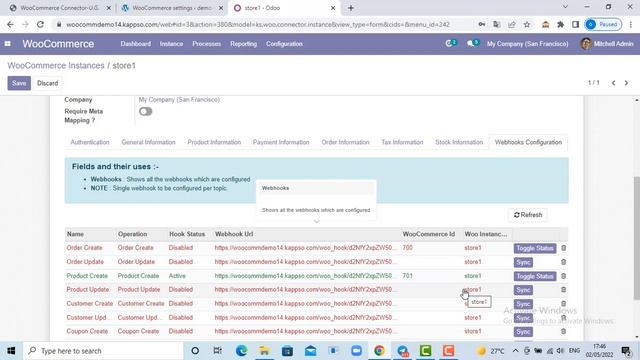The image size is (640, 360).
Task: Toggle Require Meta Mapping switch
Action: click(145, 111)
